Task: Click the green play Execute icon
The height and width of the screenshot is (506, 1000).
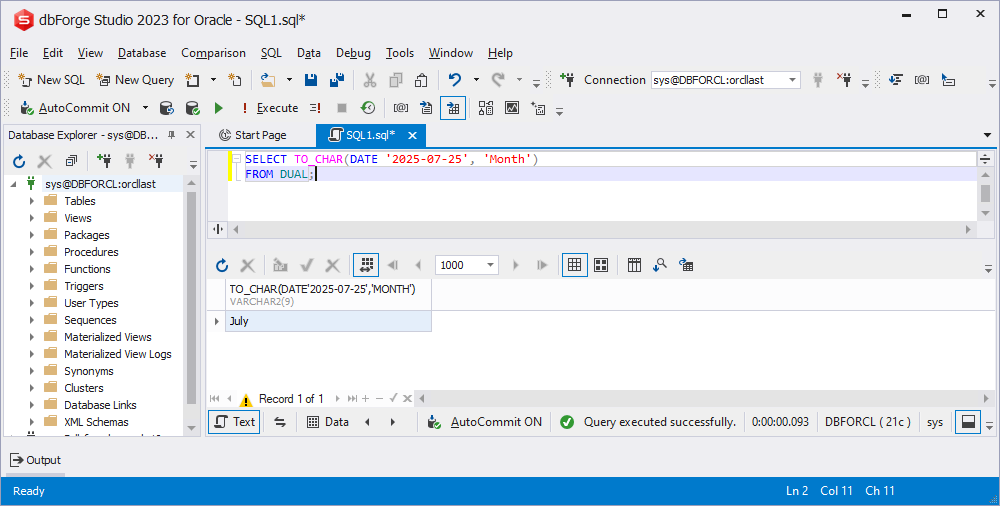Action: 219,108
